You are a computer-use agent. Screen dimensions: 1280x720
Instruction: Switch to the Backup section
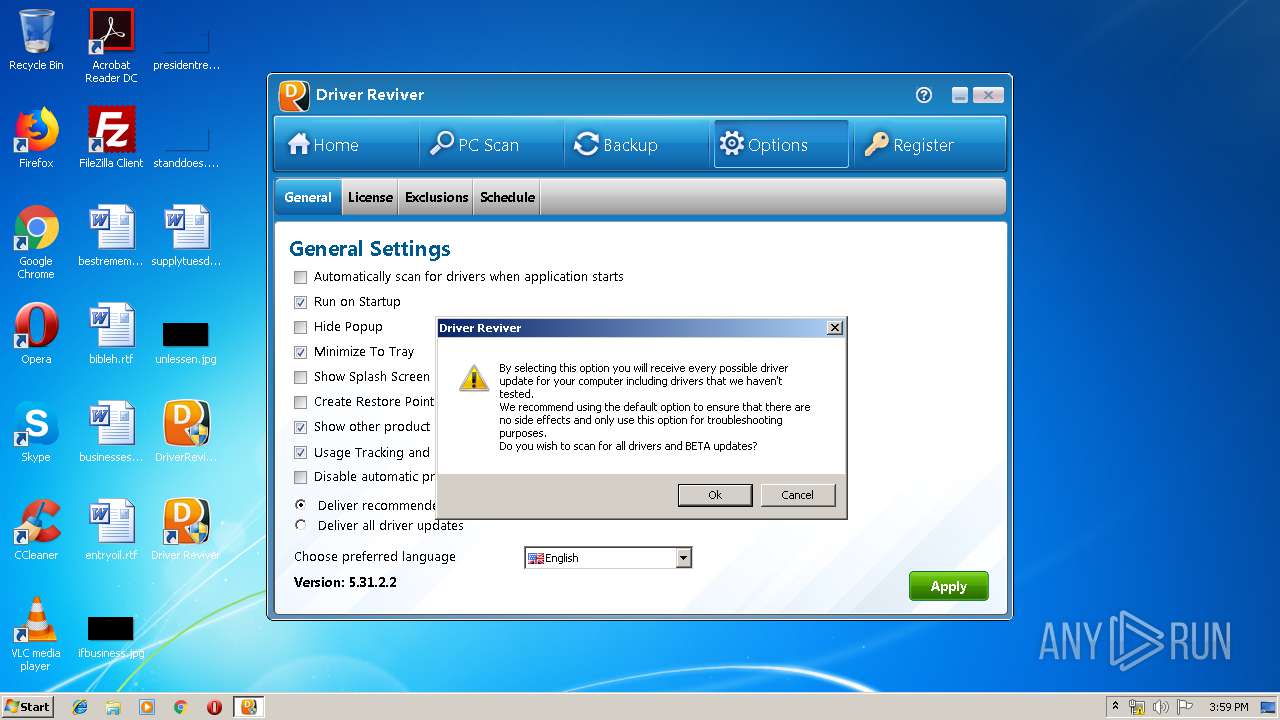coord(637,145)
